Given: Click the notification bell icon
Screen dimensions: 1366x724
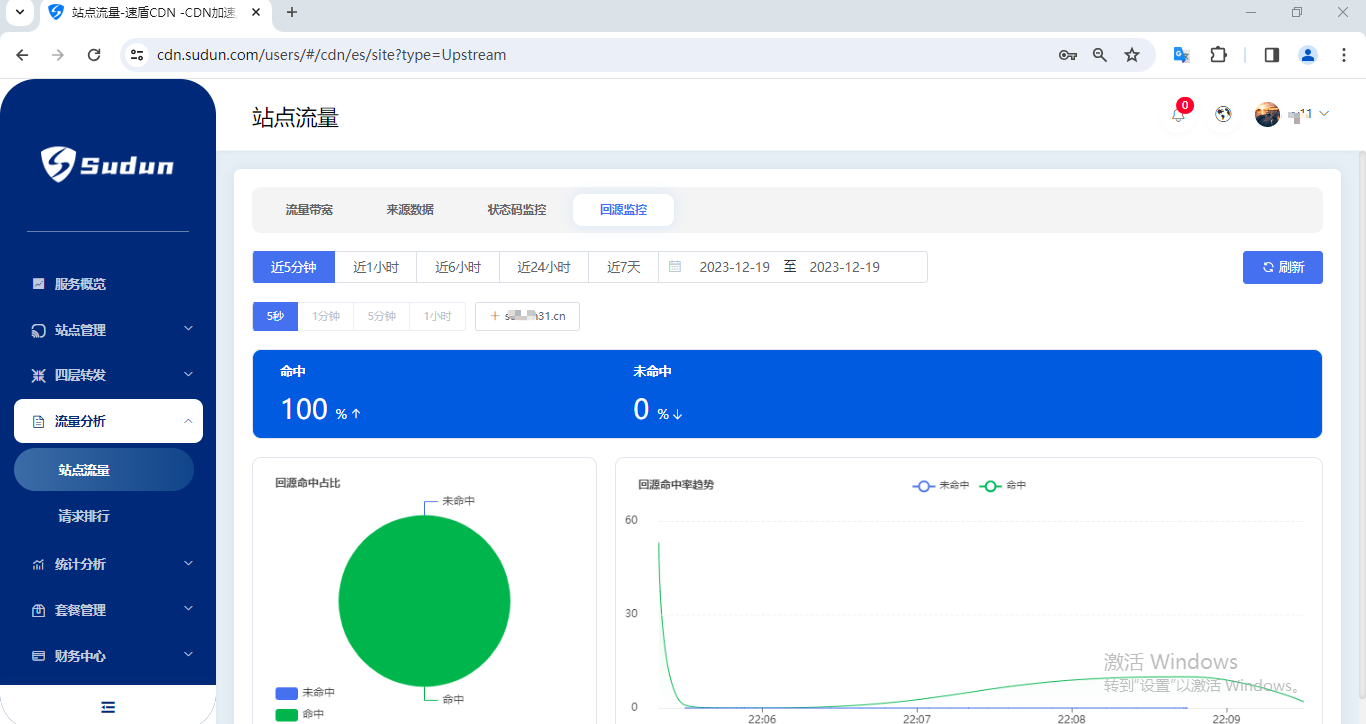Looking at the screenshot, I should [1178, 115].
